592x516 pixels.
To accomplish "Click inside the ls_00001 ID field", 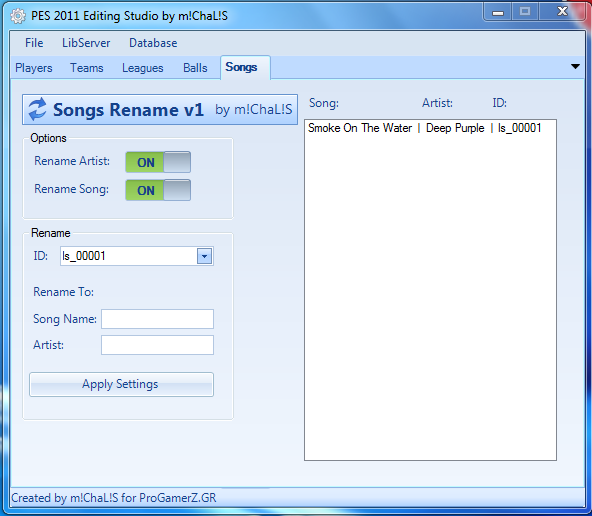I will pos(128,256).
